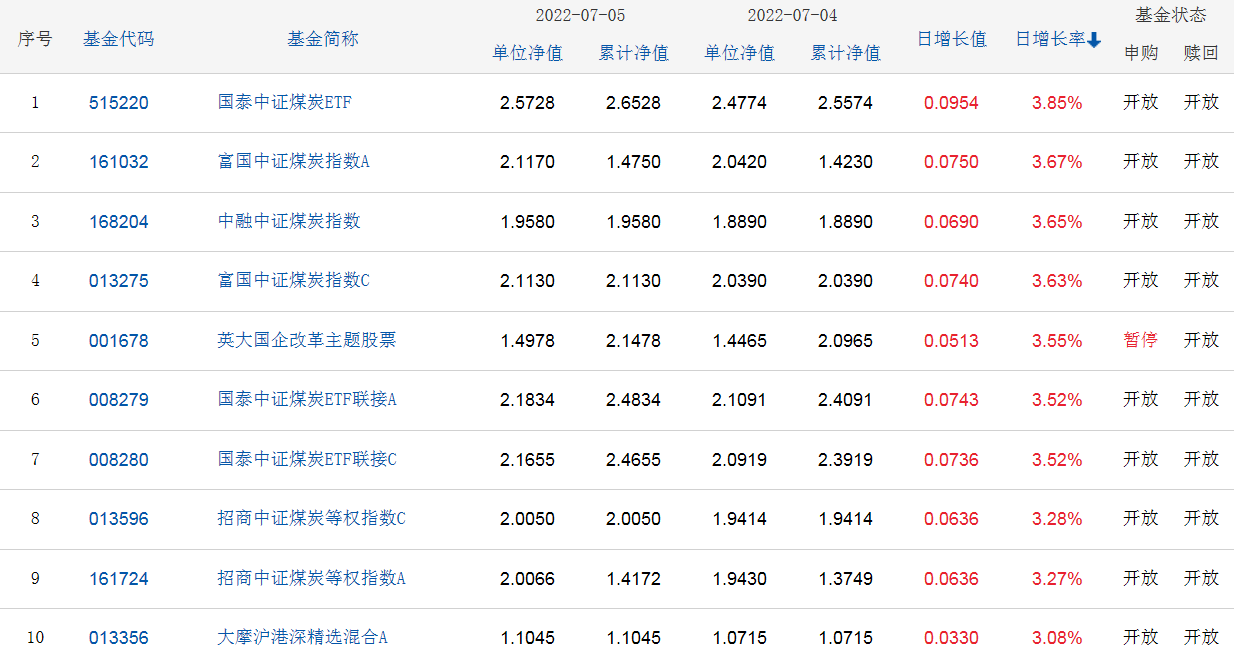Click growth rate 3.08% cell
Image resolution: width=1234 pixels, height=666 pixels.
(x=1057, y=638)
